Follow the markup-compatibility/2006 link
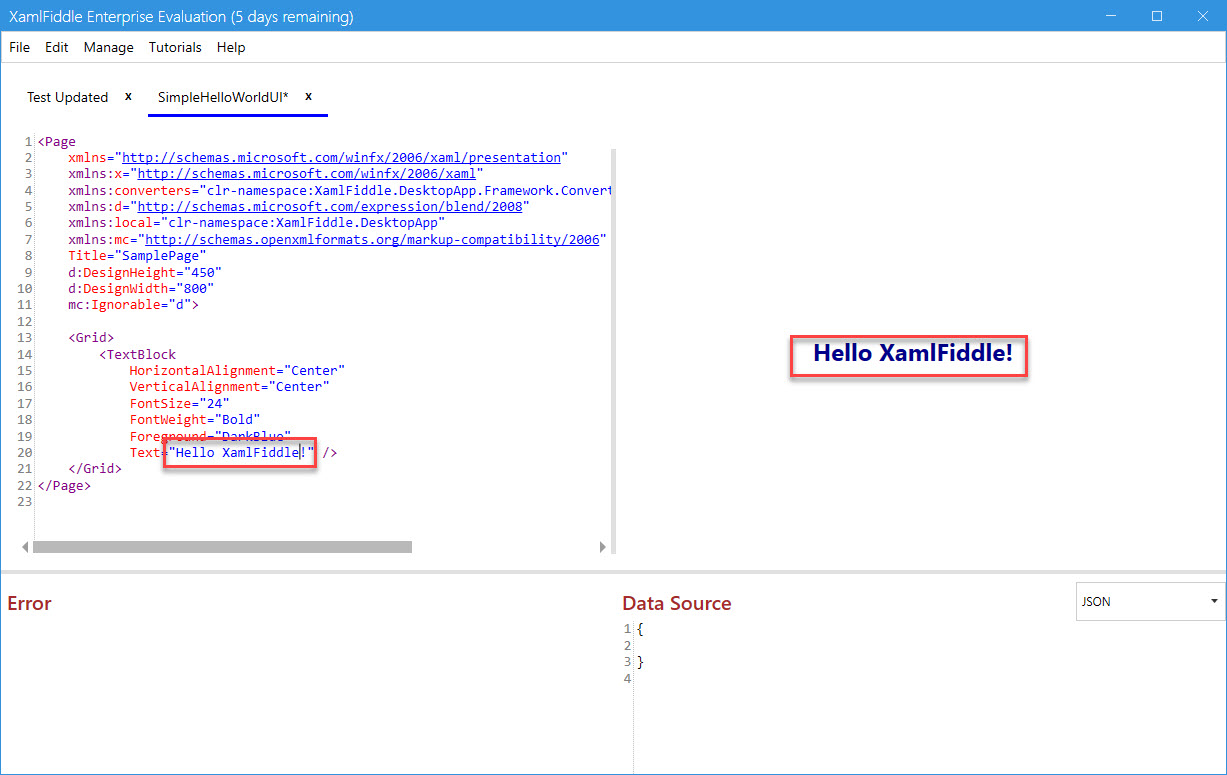 pos(372,240)
